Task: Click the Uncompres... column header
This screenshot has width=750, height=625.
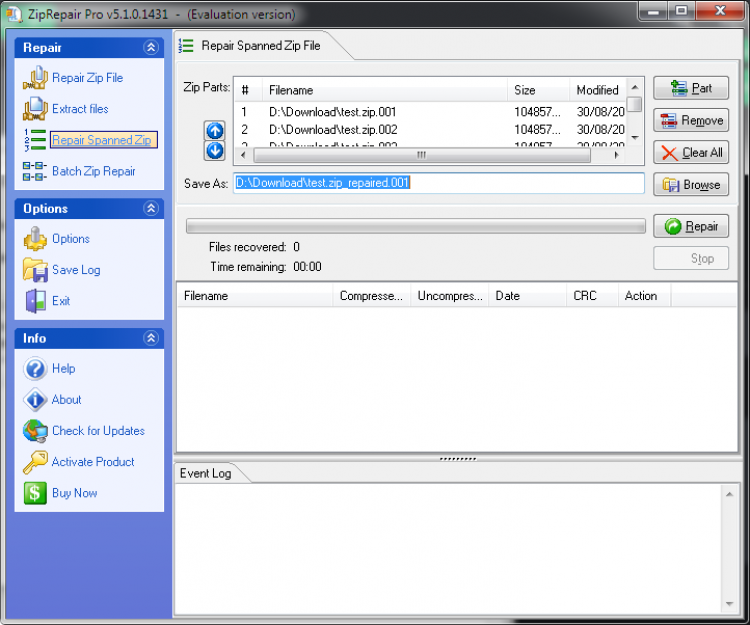Action: [450, 296]
